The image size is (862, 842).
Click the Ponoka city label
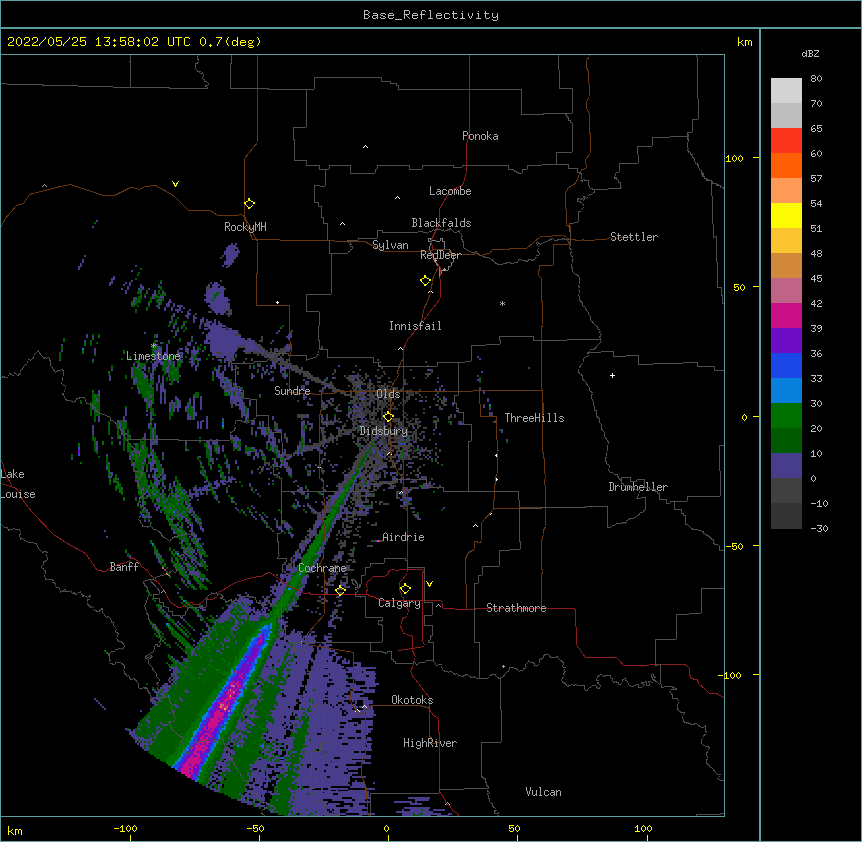(480, 136)
